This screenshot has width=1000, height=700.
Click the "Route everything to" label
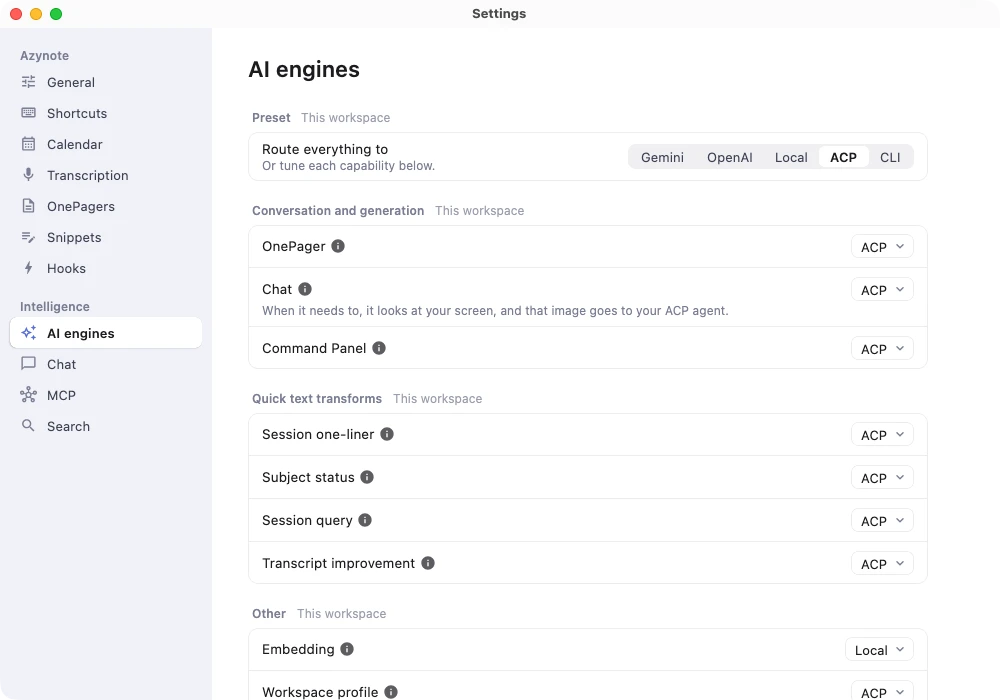pos(325,149)
